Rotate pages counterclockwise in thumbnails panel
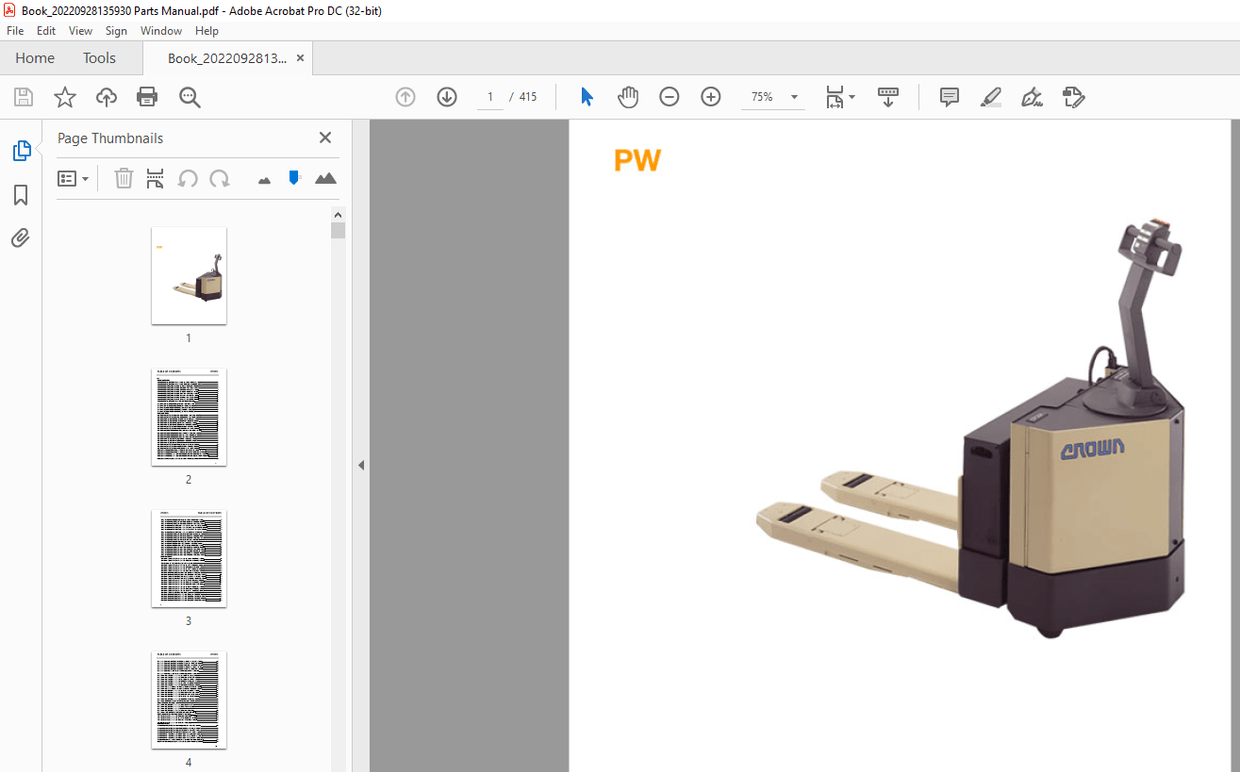 [187, 178]
